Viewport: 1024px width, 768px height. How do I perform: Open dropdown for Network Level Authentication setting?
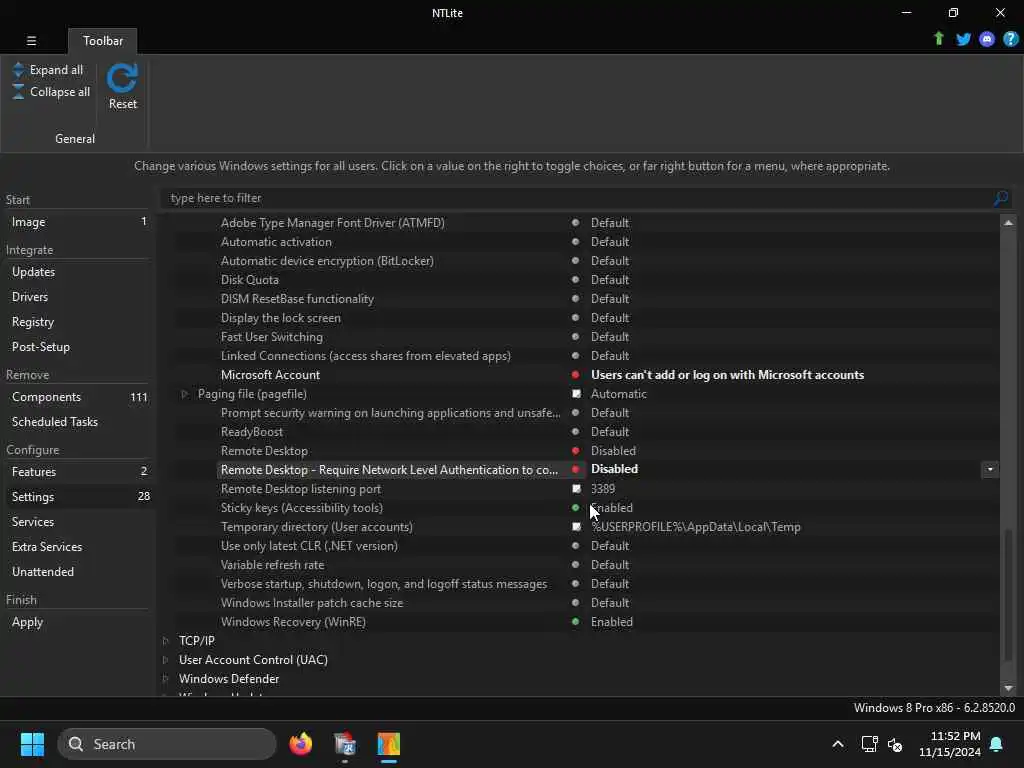click(990, 470)
